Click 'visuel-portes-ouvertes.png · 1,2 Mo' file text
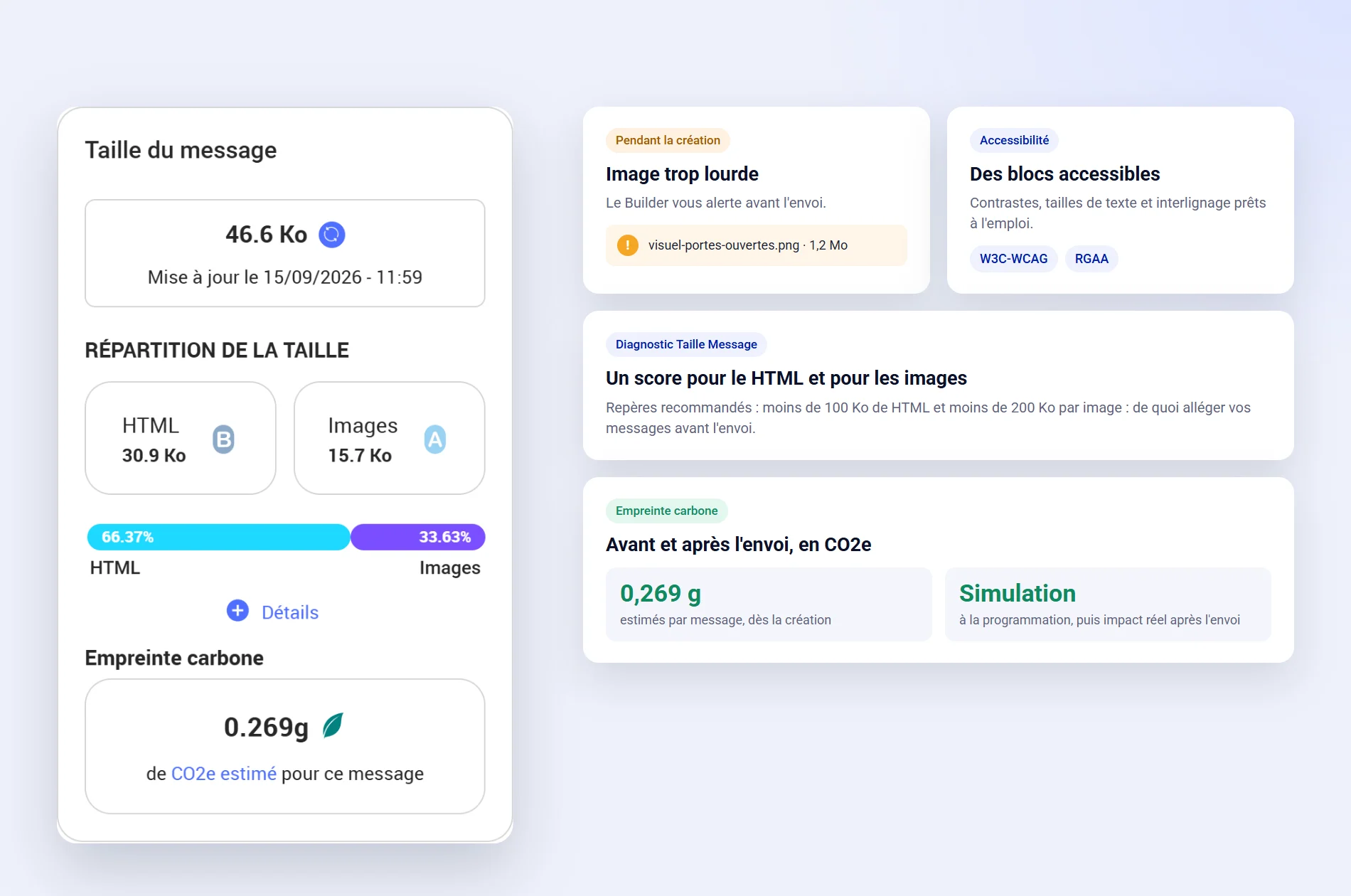 click(748, 245)
